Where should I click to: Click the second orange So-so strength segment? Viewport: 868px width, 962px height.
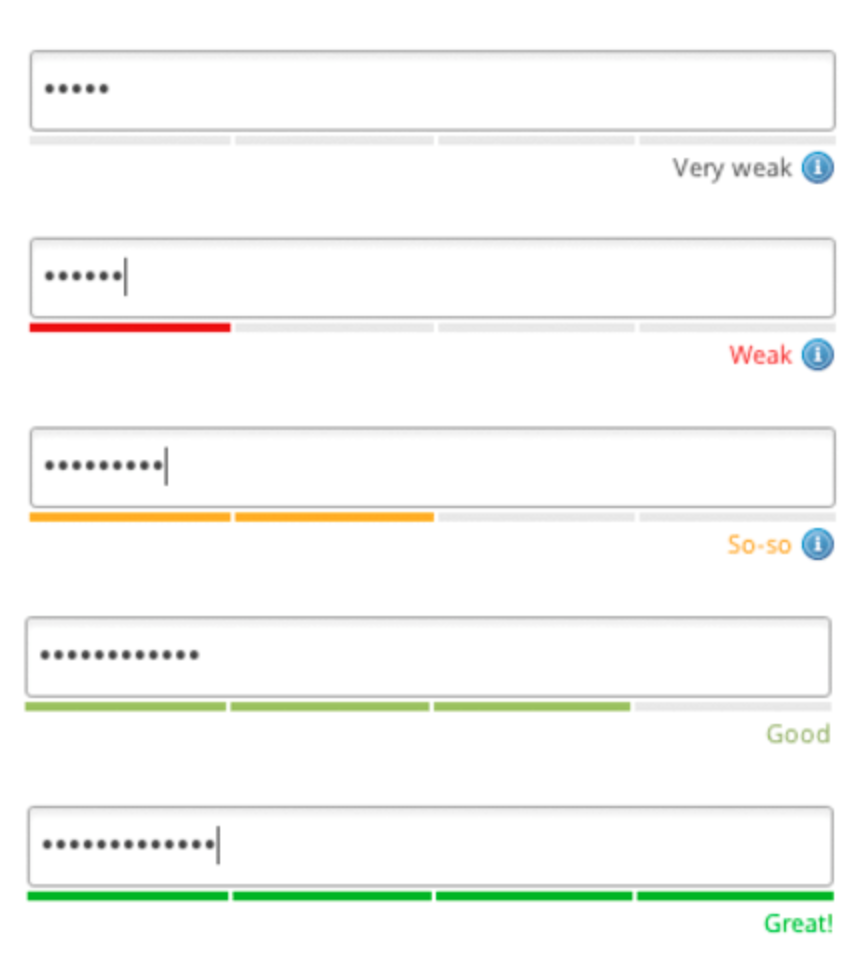pos(334,517)
